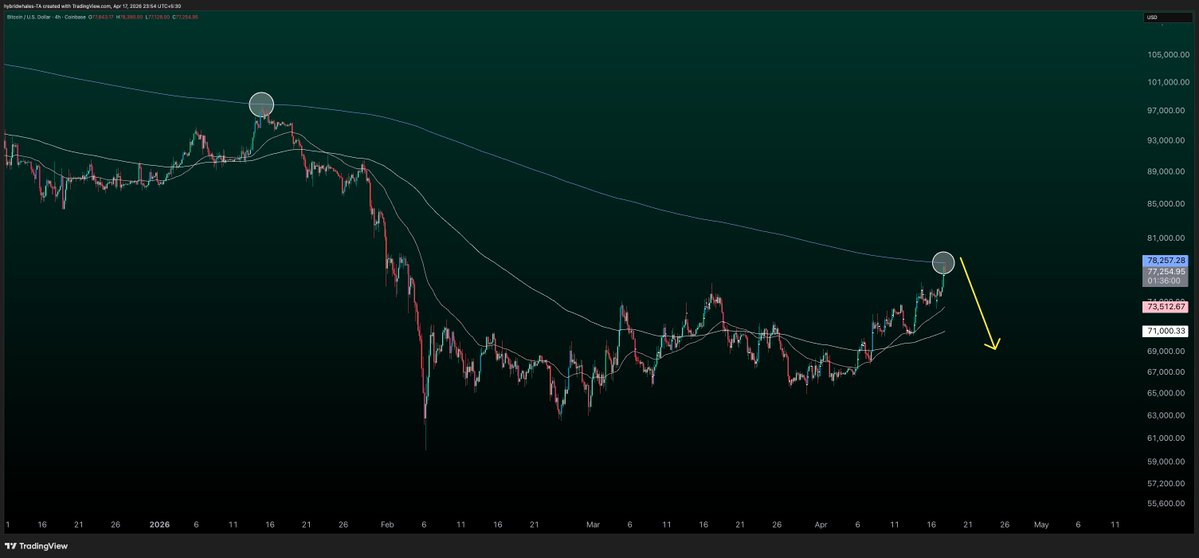1199x558 pixels.
Task: Click the 69,000.00 price axis label
Action: click(x=1166, y=352)
